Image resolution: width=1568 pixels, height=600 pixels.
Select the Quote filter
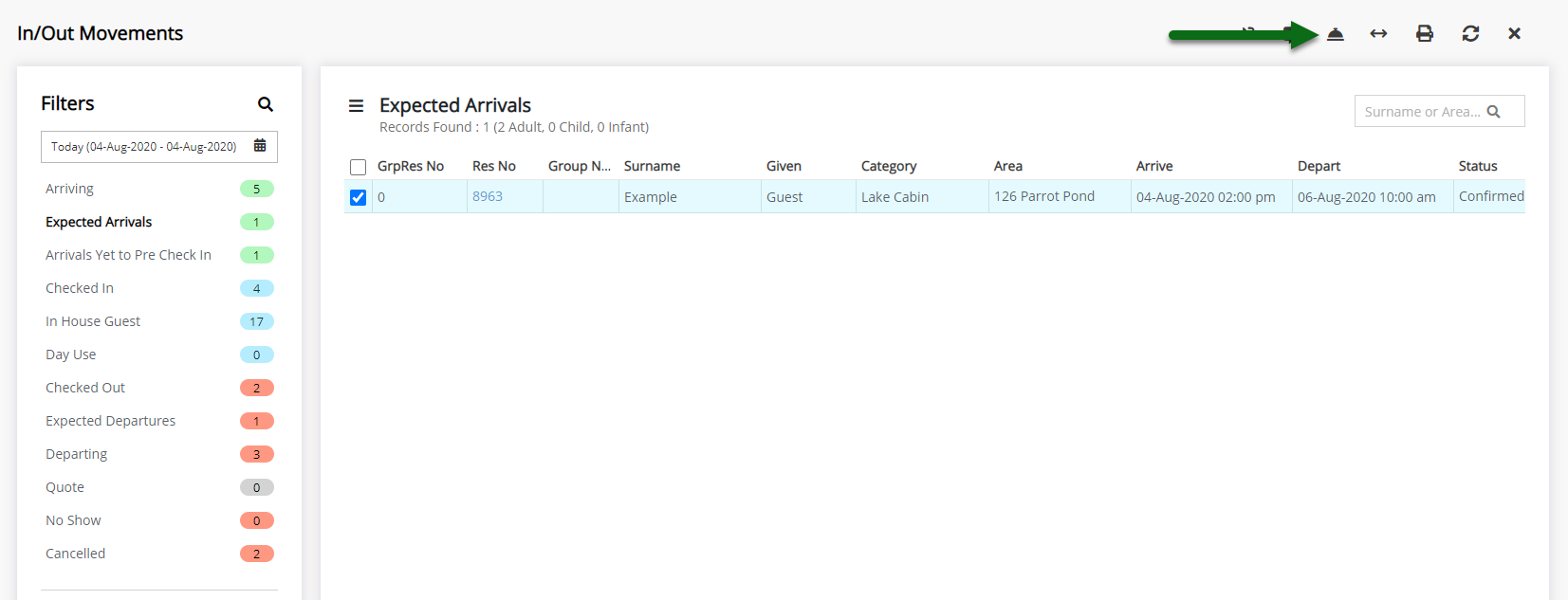click(159, 487)
